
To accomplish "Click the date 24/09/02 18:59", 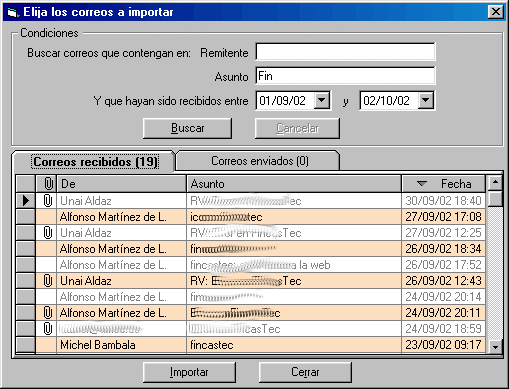I will coord(443,329).
